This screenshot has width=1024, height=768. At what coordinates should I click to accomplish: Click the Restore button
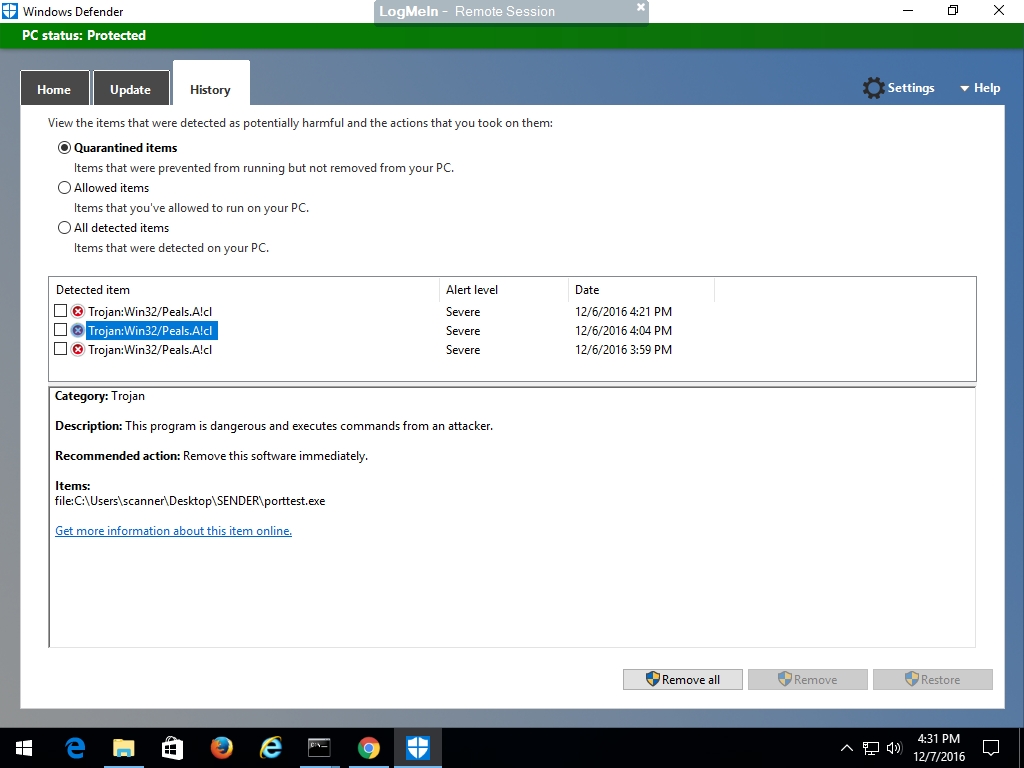click(933, 679)
